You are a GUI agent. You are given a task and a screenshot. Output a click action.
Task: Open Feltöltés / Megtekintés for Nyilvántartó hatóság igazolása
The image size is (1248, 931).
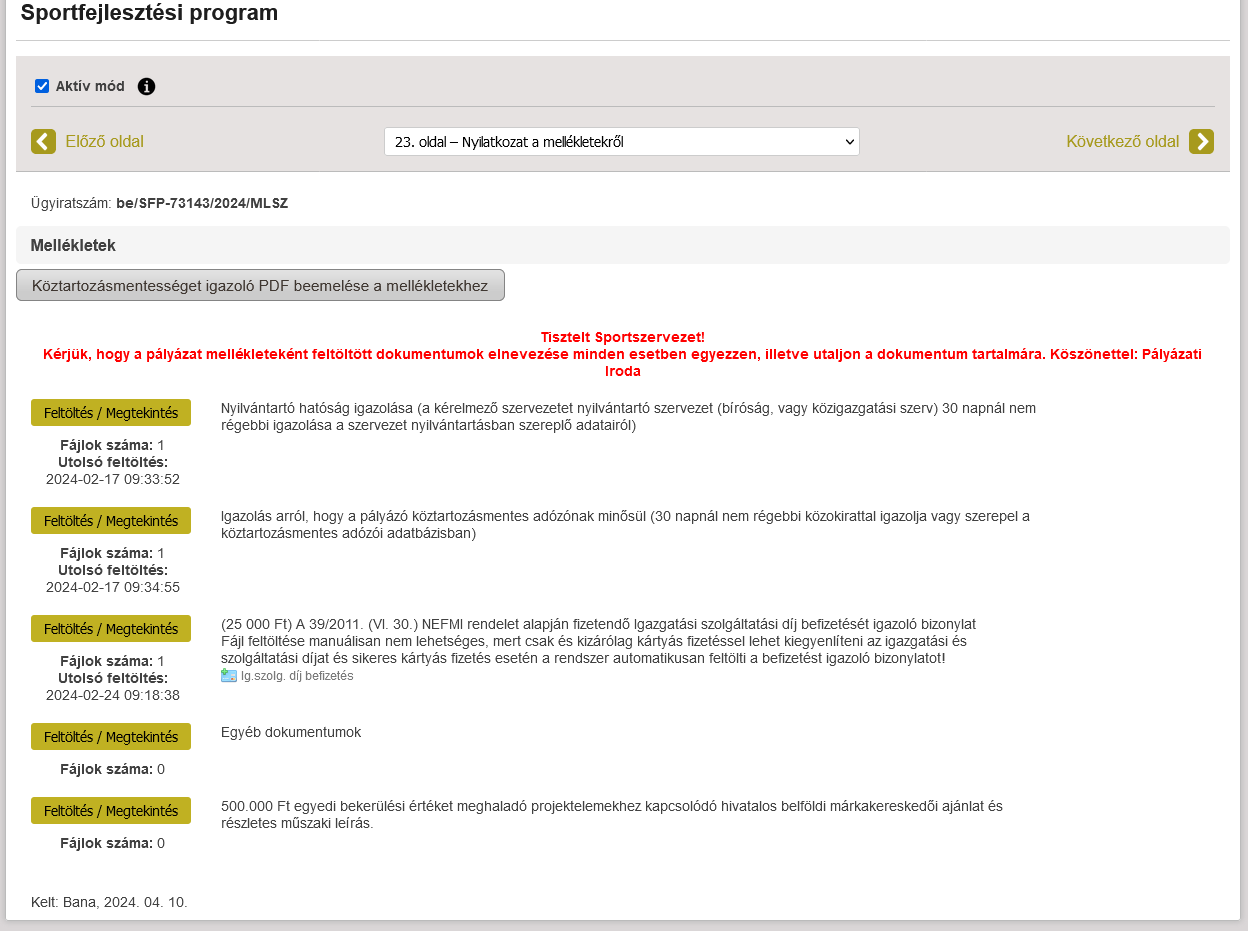[111, 413]
